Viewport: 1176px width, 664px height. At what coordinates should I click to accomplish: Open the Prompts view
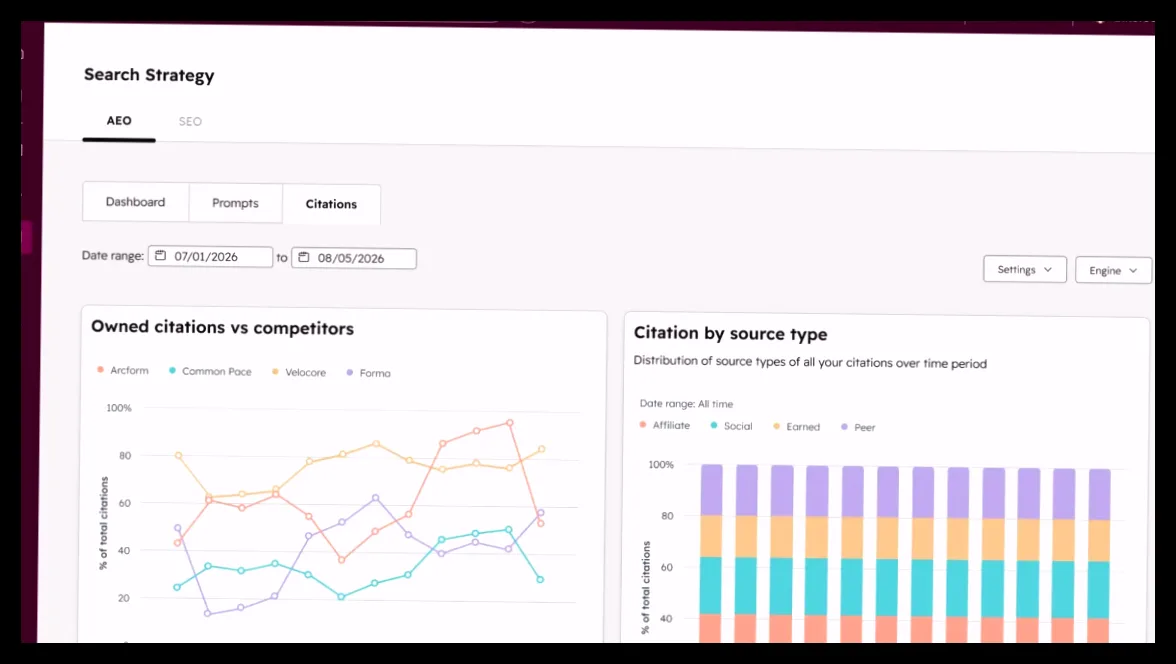[x=236, y=203]
